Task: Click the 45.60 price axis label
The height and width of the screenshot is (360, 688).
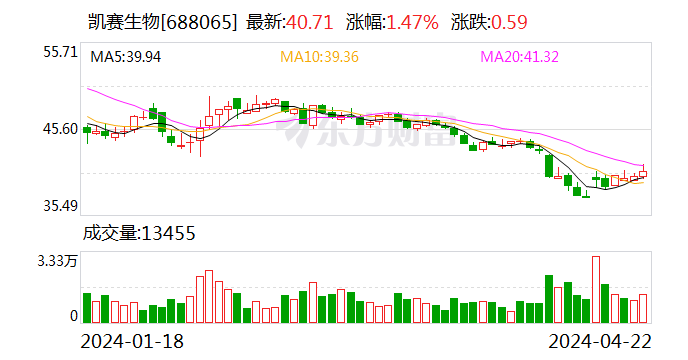Action: [x=60, y=129]
